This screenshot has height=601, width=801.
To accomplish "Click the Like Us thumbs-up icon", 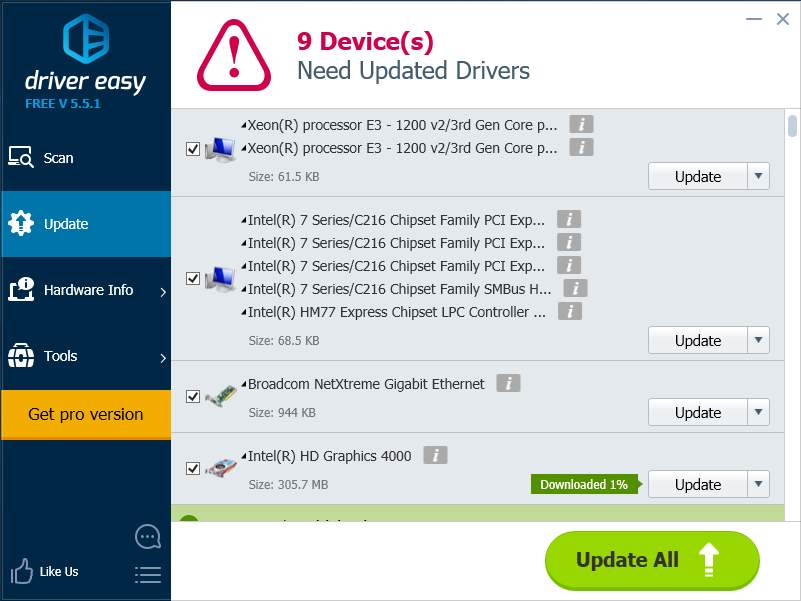I will (x=22, y=571).
